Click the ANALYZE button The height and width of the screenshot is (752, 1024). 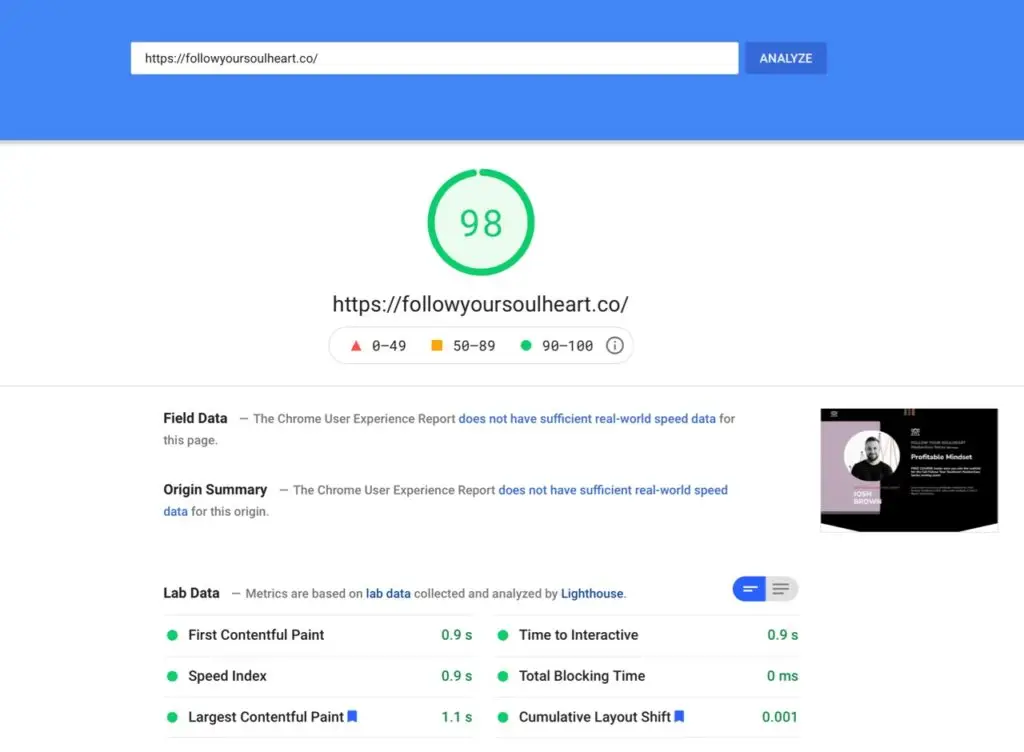coord(786,58)
